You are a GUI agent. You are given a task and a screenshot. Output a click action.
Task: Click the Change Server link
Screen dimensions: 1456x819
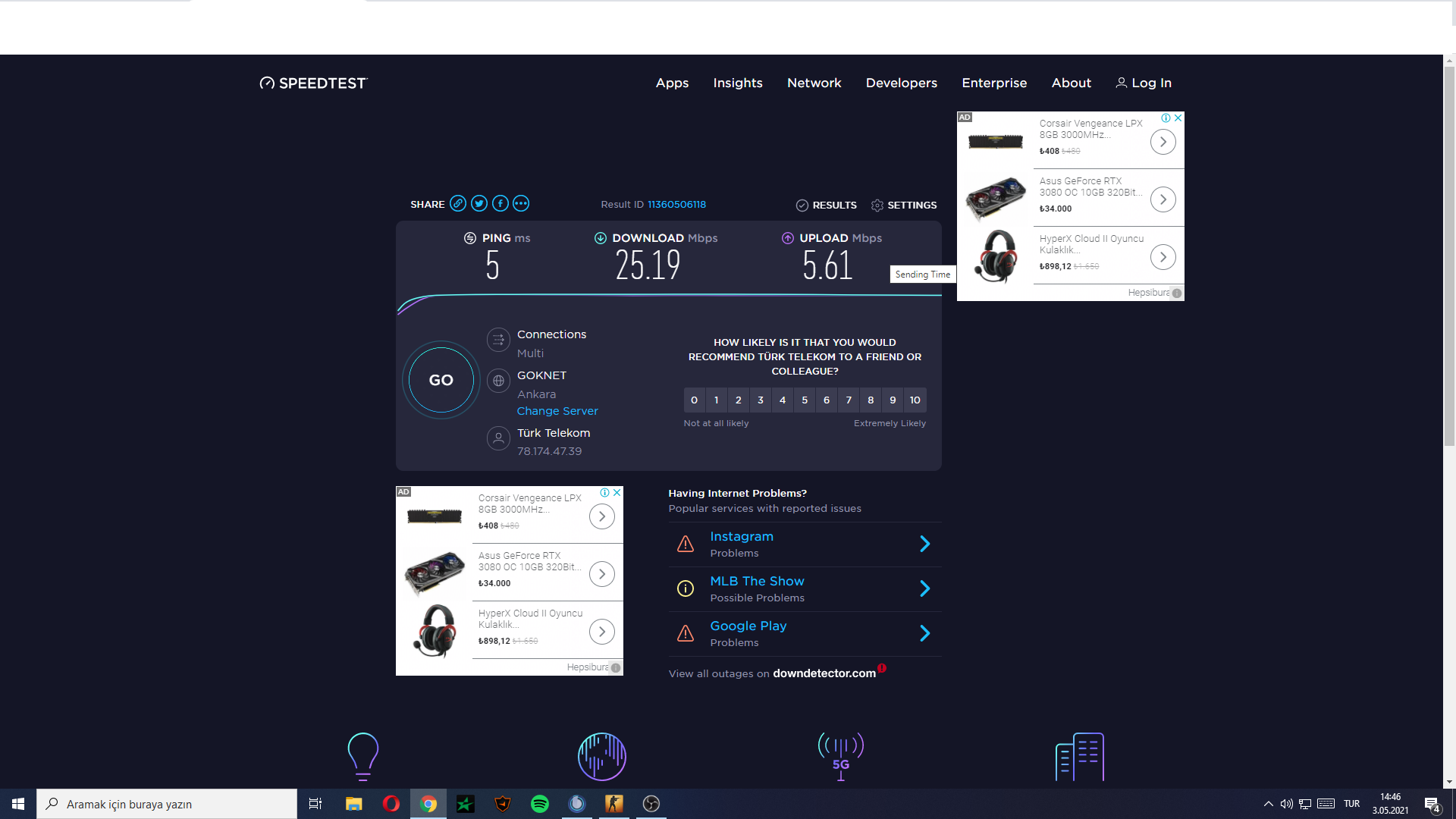[x=557, y=411]
